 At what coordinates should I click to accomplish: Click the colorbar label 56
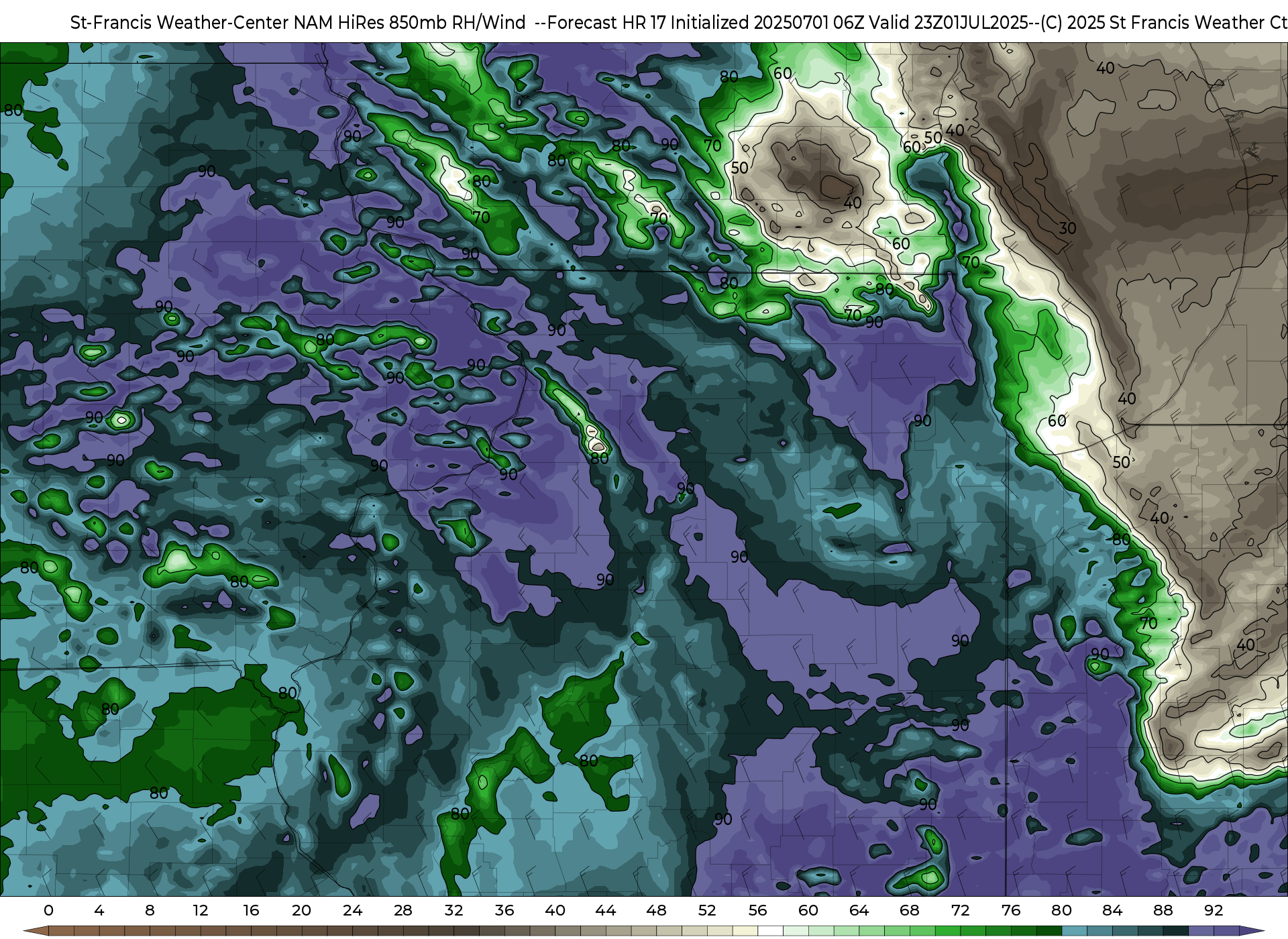(758, 910)
